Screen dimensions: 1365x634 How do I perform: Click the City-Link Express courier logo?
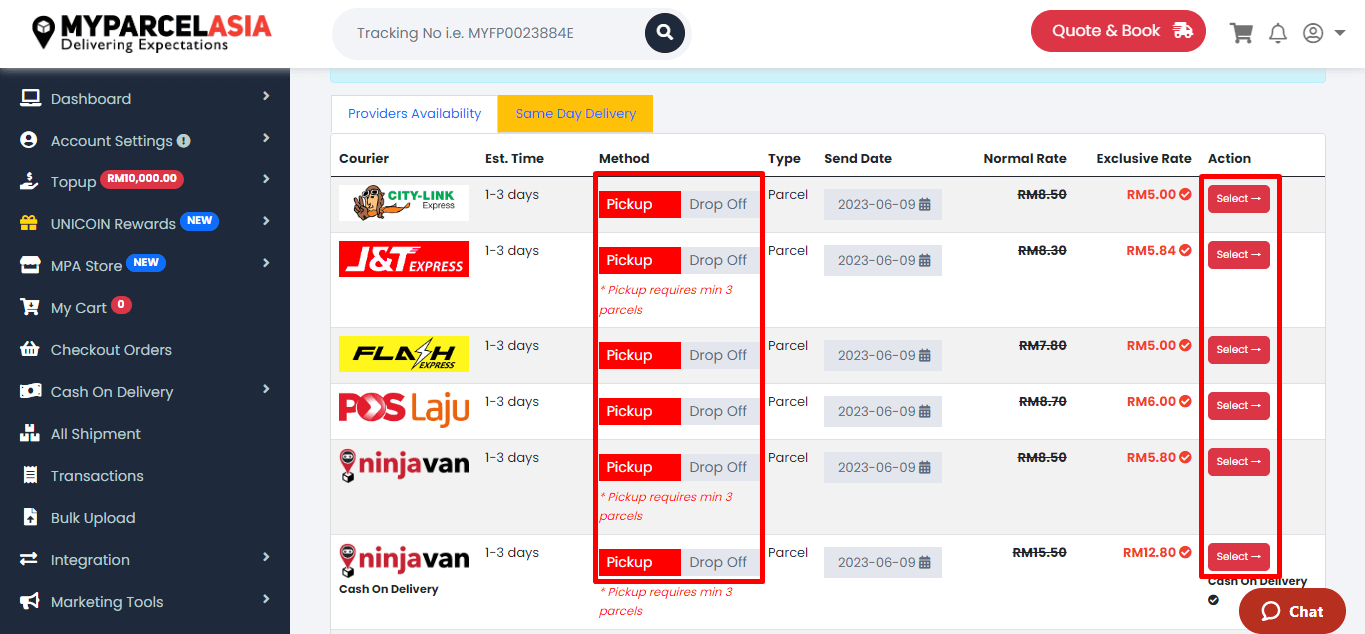(404, 203)
